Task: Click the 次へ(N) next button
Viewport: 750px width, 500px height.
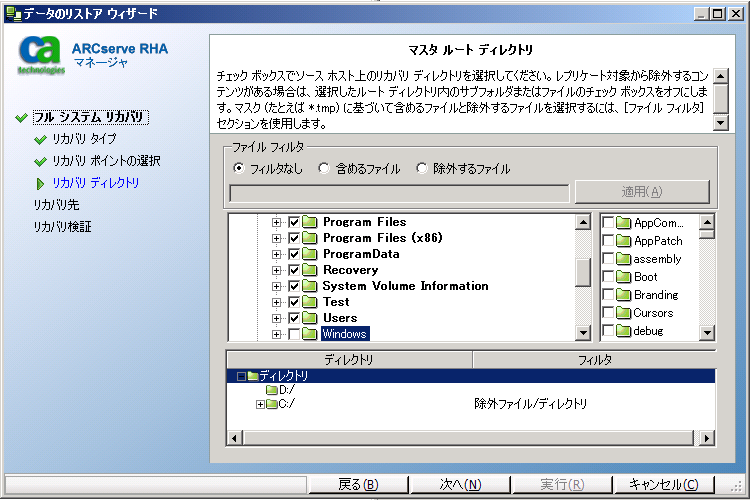Action: [460, 484]
